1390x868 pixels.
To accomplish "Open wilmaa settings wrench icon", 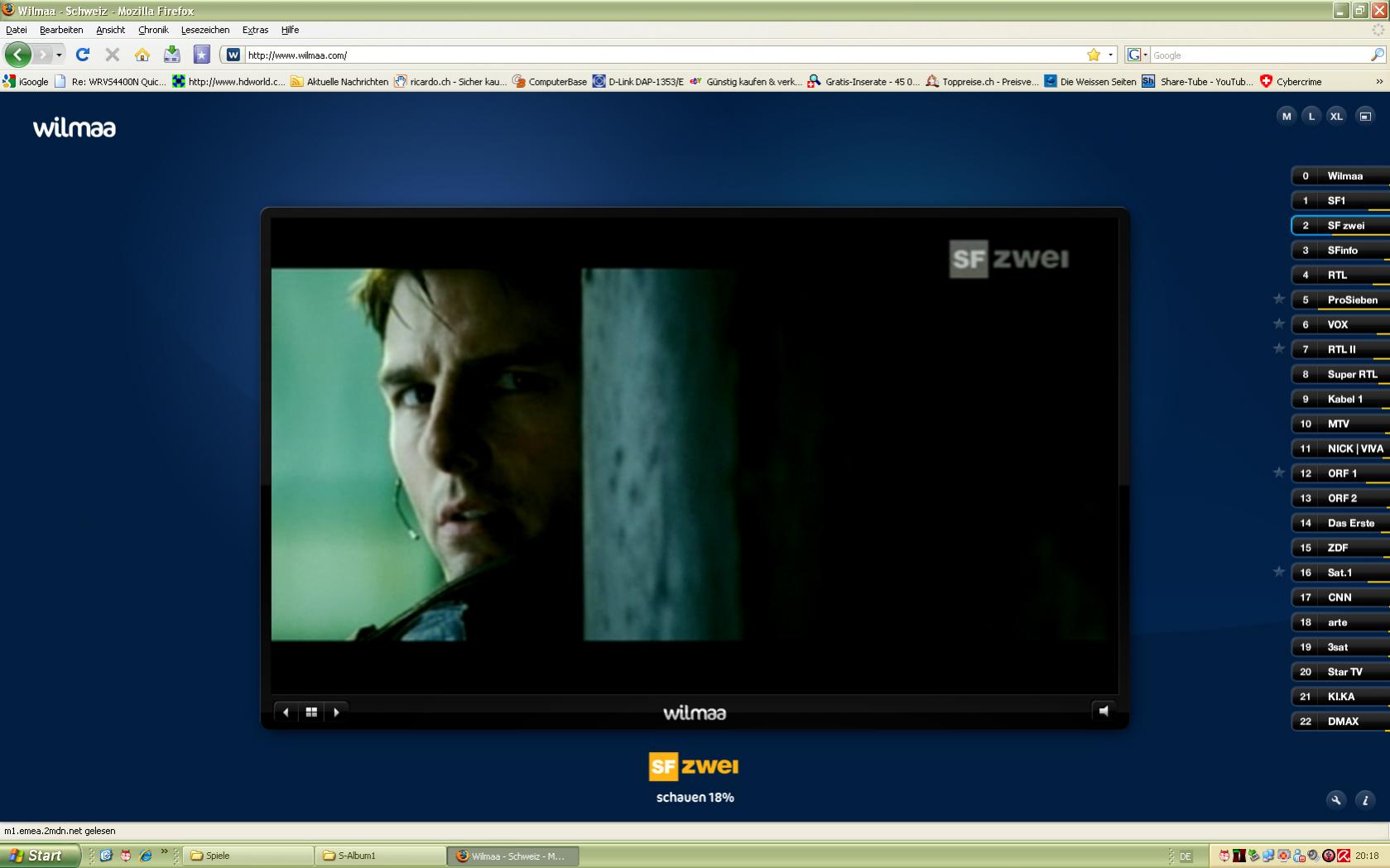I will [x=1335, y=799].
